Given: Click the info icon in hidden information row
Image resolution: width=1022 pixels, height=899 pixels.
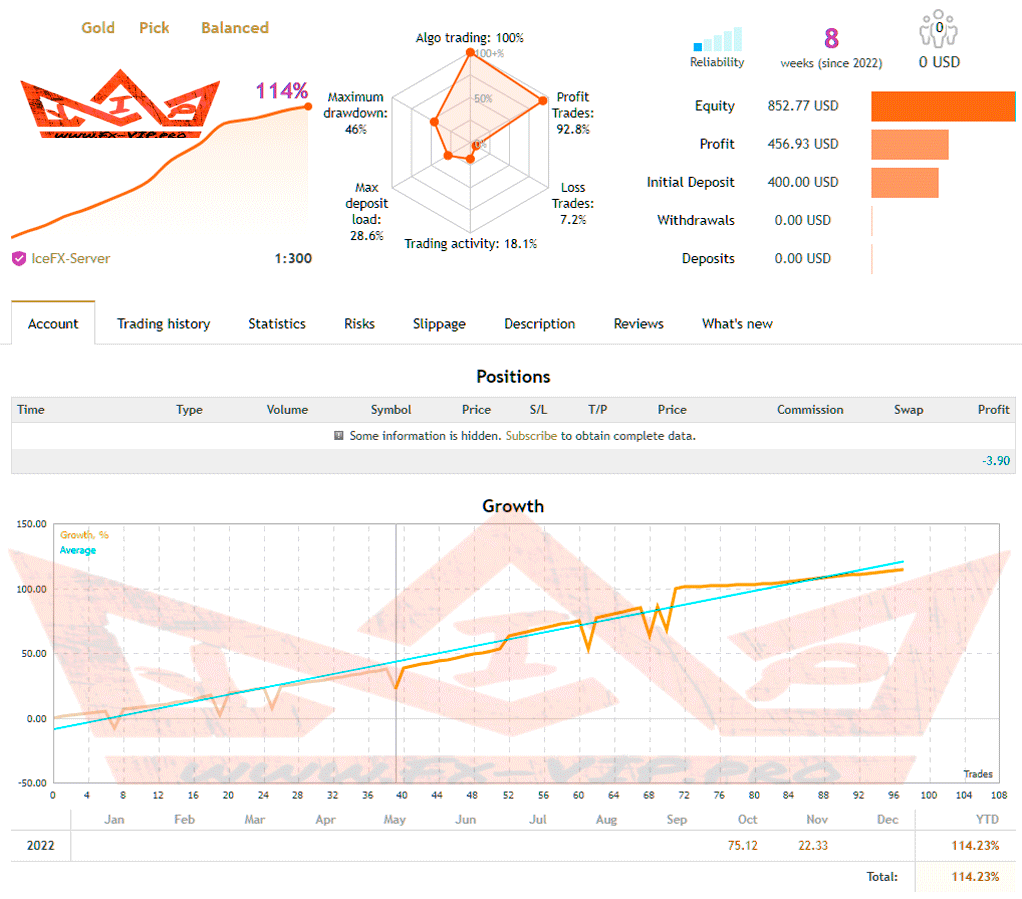Looking at the screenshot, I should click(x=339, y=436).
